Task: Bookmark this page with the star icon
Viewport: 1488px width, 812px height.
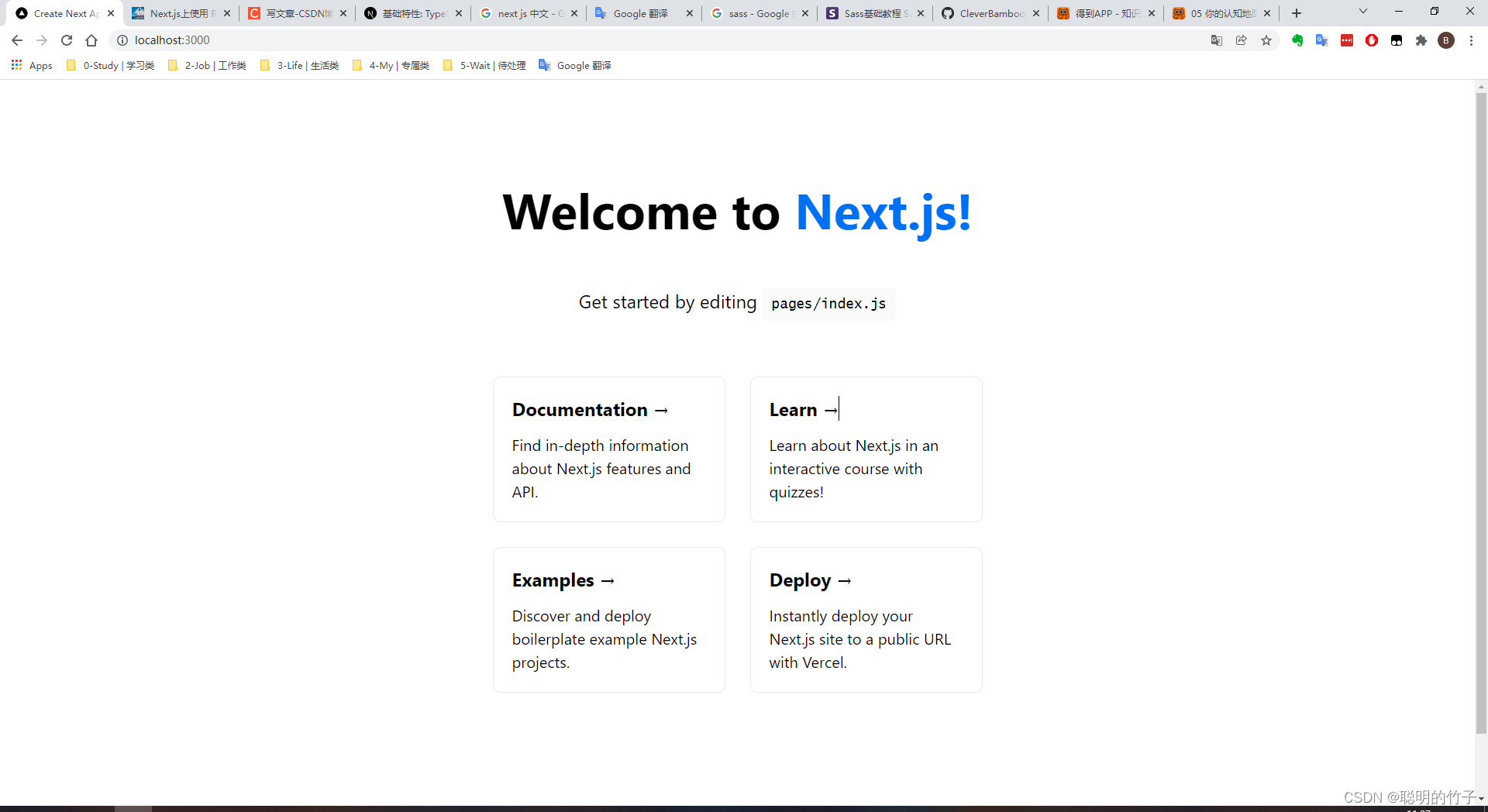Action: [x=1266, y=40]
